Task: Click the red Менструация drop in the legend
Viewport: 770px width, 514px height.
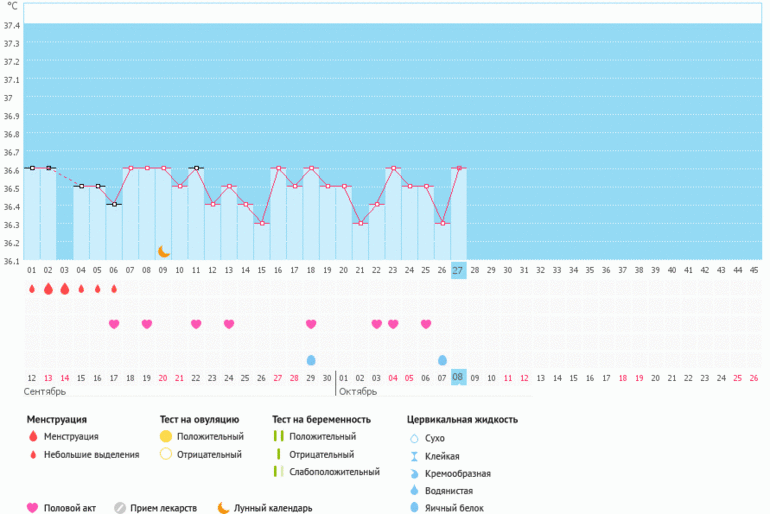Action: point(32,437)
